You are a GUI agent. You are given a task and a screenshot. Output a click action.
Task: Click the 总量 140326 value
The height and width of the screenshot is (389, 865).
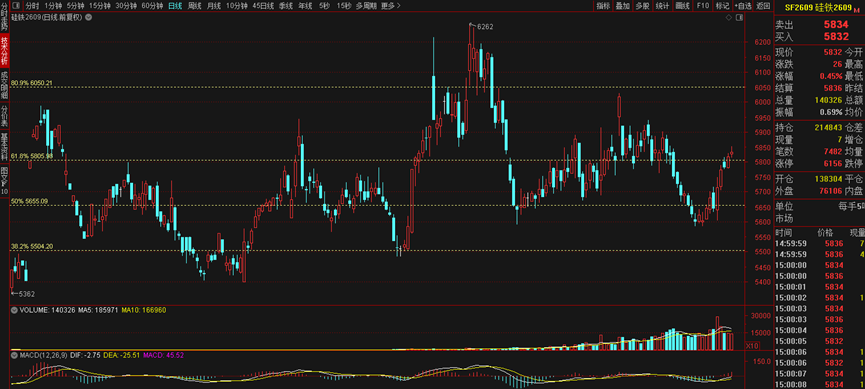[828, 100]
